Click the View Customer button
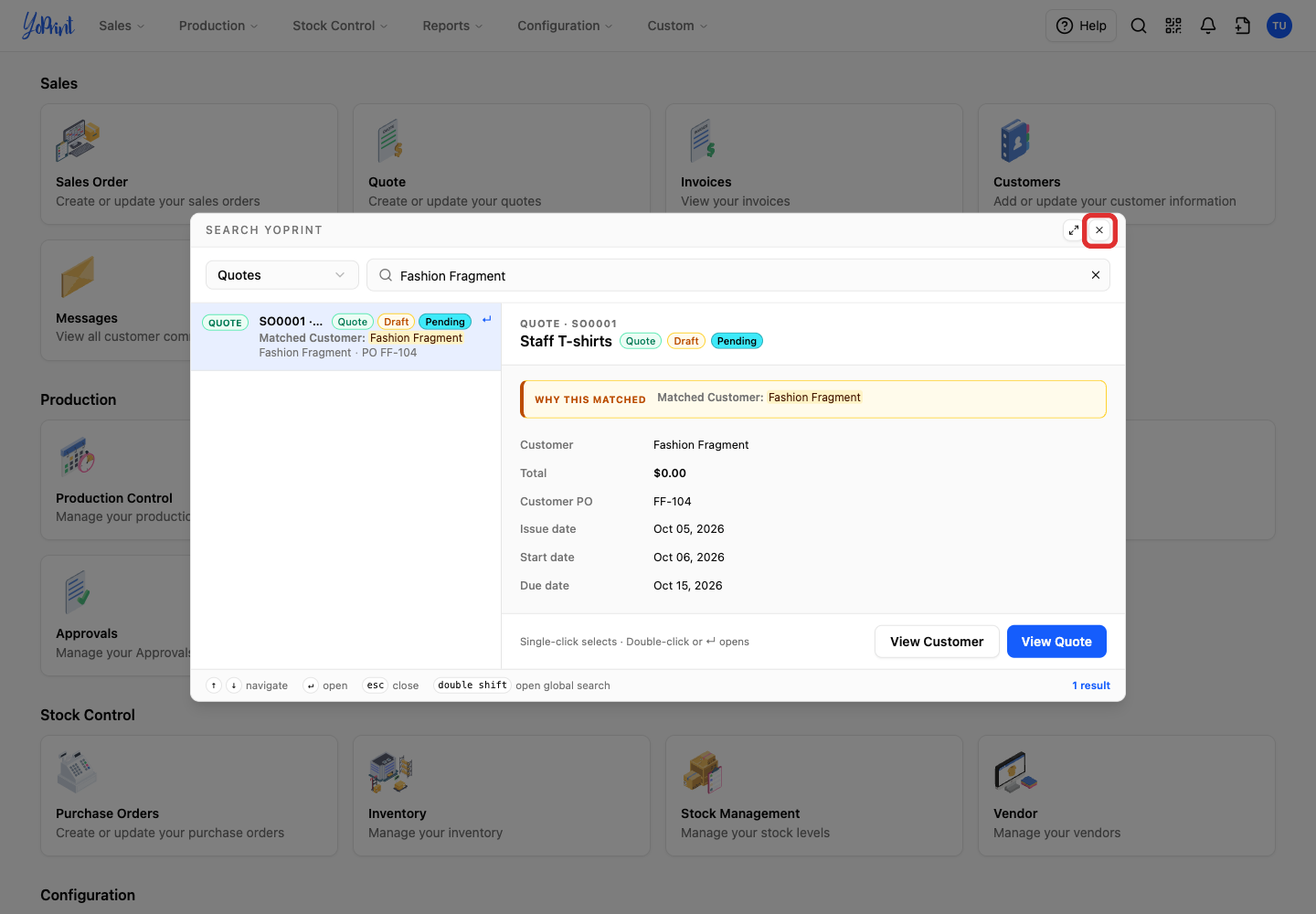Screen dimensions: 1316x914 (937, 642)
